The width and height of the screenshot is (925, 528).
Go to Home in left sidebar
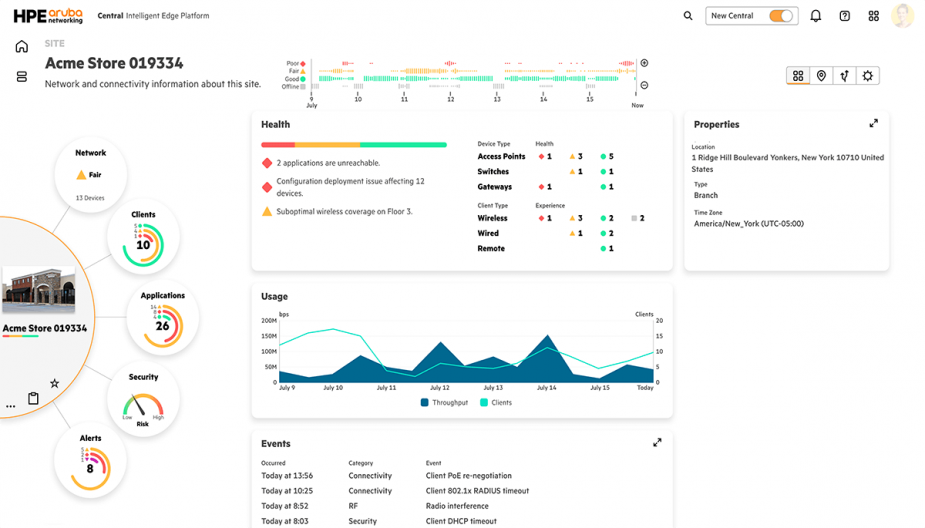tap(22, 46)
